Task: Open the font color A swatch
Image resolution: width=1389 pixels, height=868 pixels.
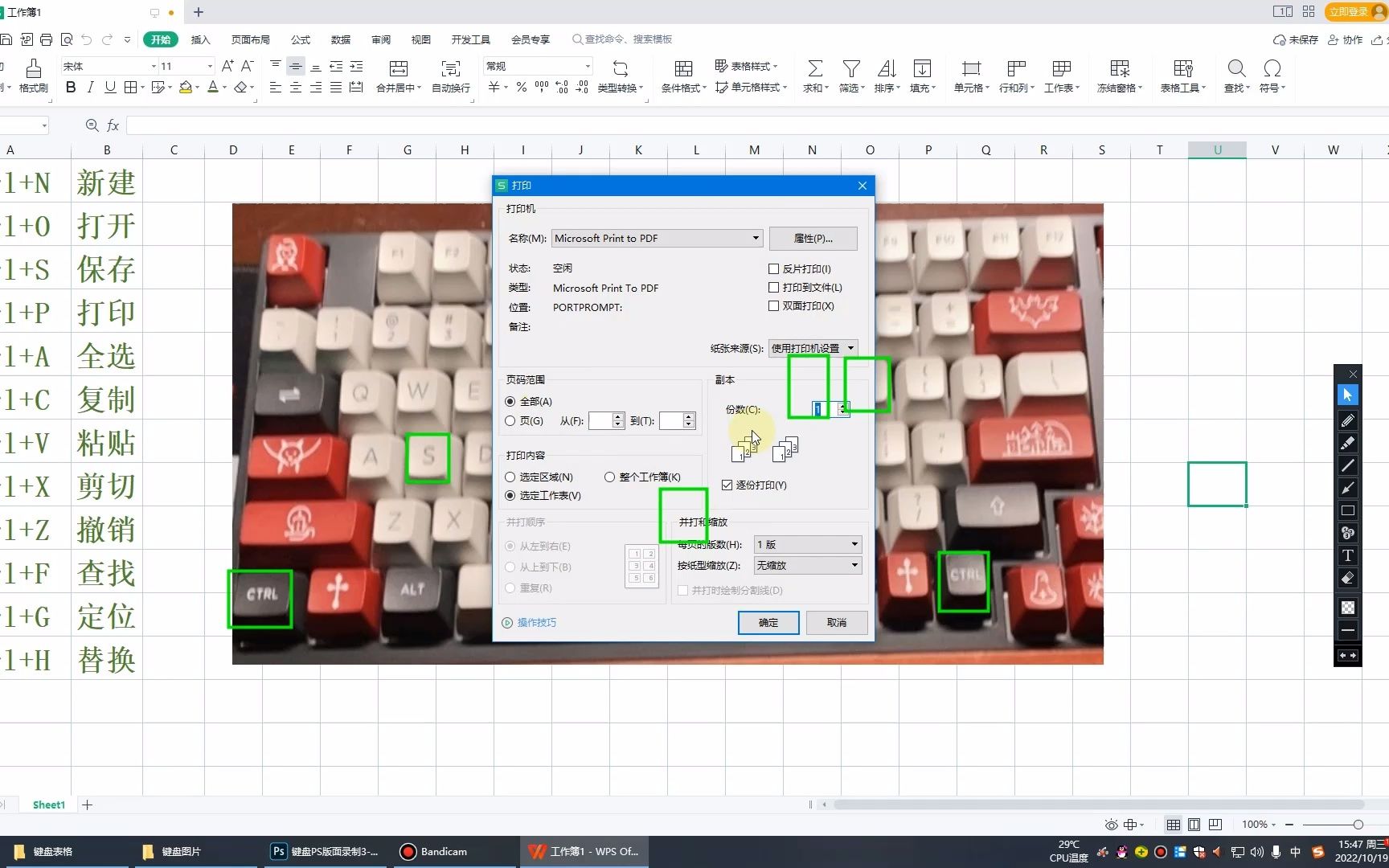Action: coord(213,87)
